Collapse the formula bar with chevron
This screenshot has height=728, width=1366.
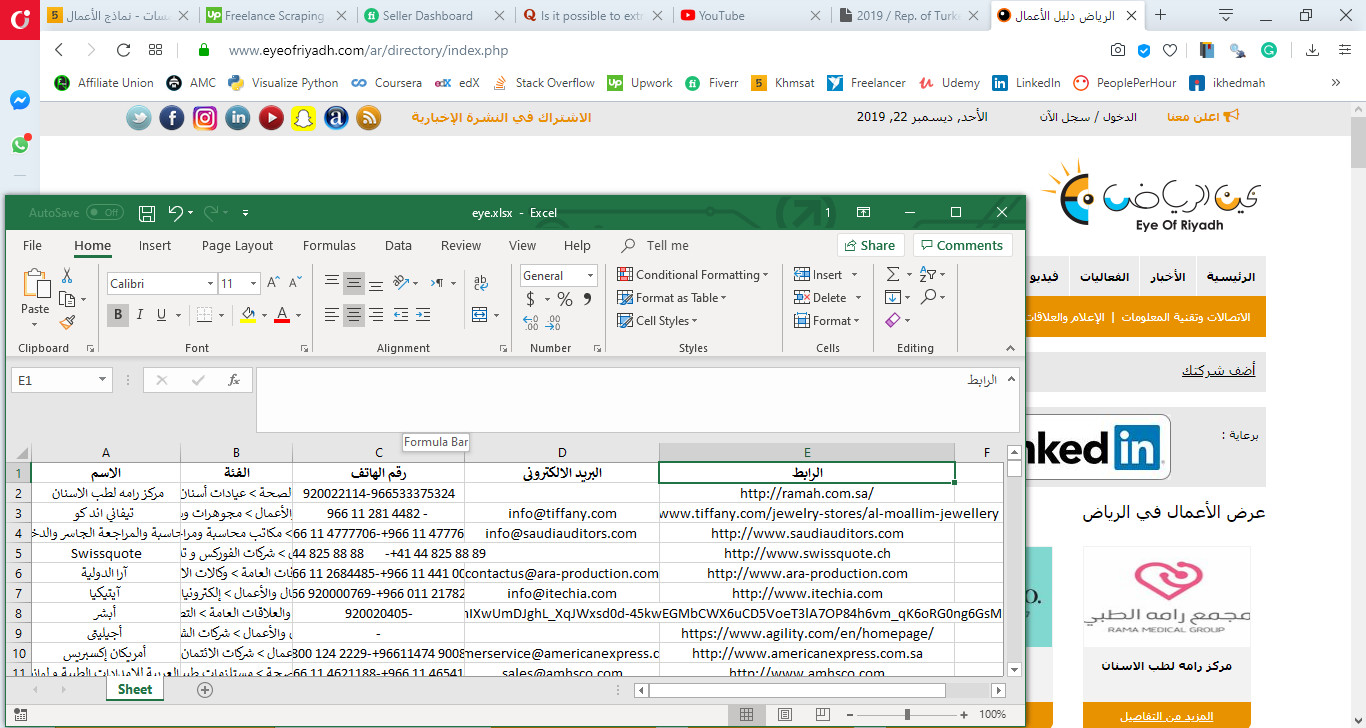(x=1010, y=379)
